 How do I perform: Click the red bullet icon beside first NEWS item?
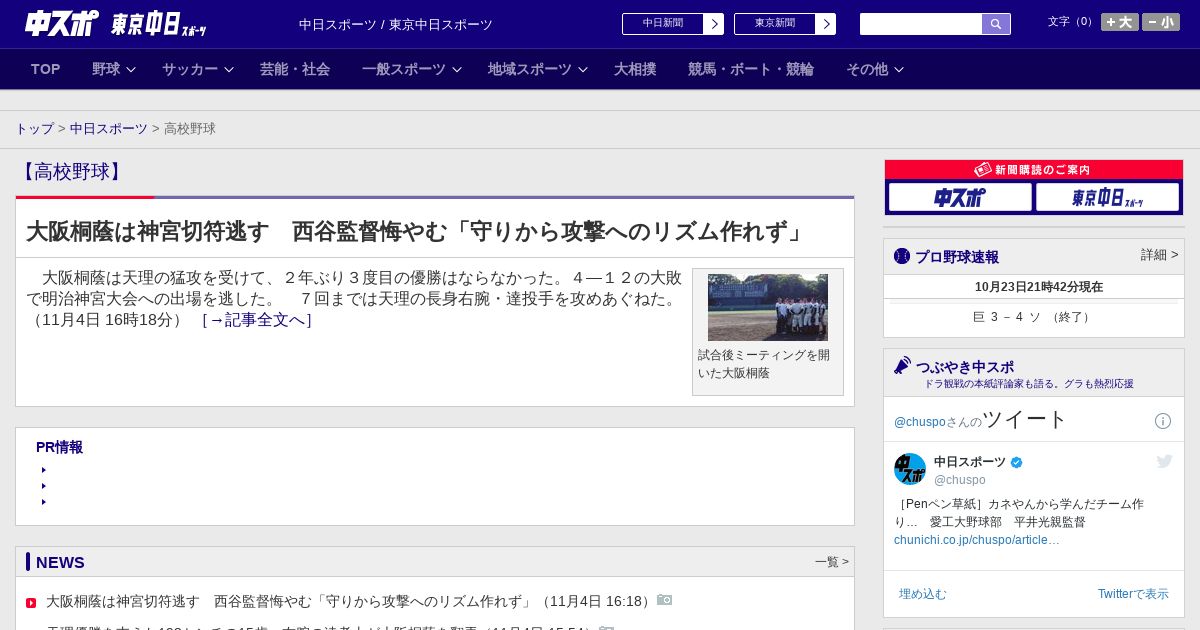pos(31,603)
